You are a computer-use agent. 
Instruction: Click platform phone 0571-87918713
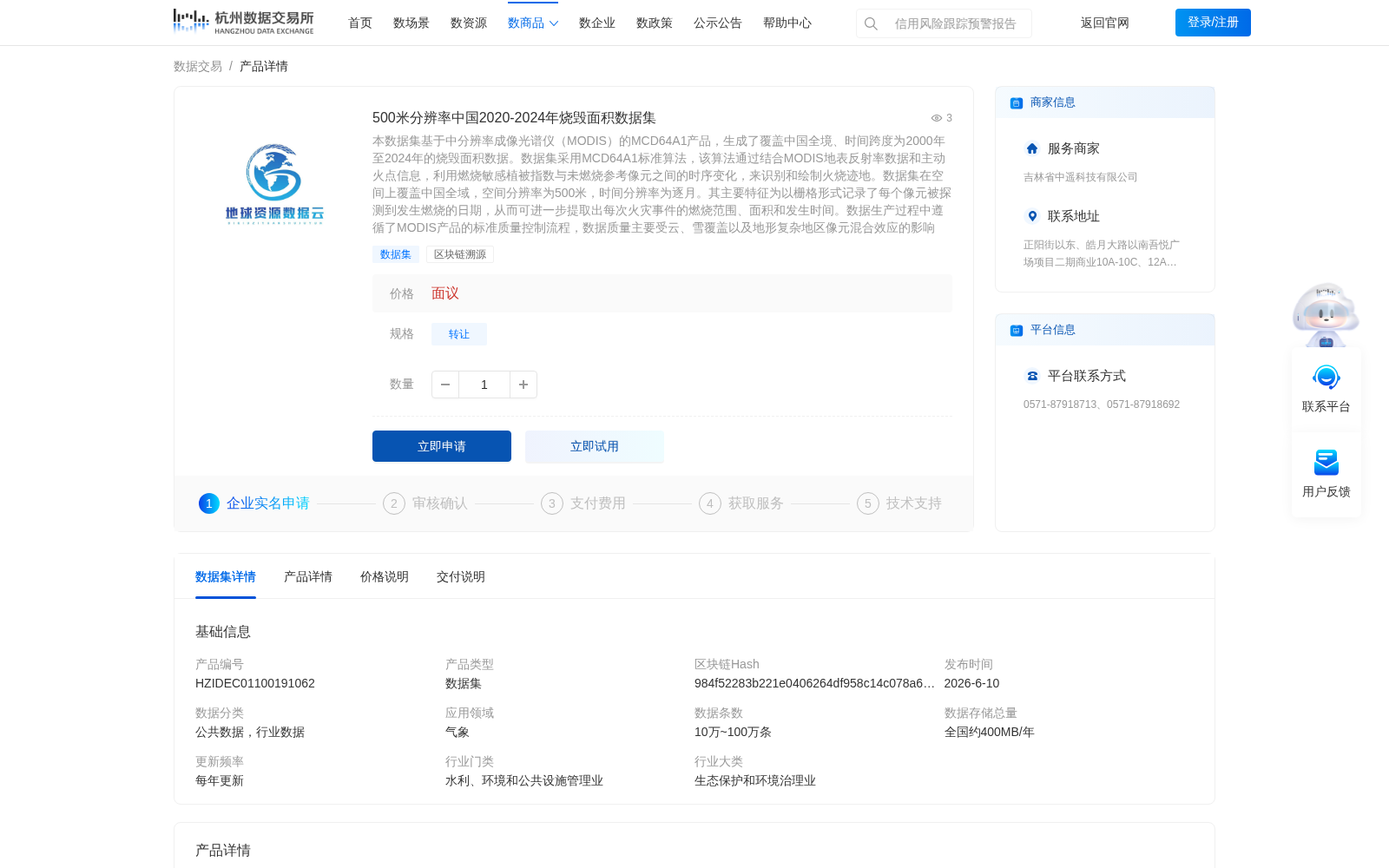pos(1060,404)
